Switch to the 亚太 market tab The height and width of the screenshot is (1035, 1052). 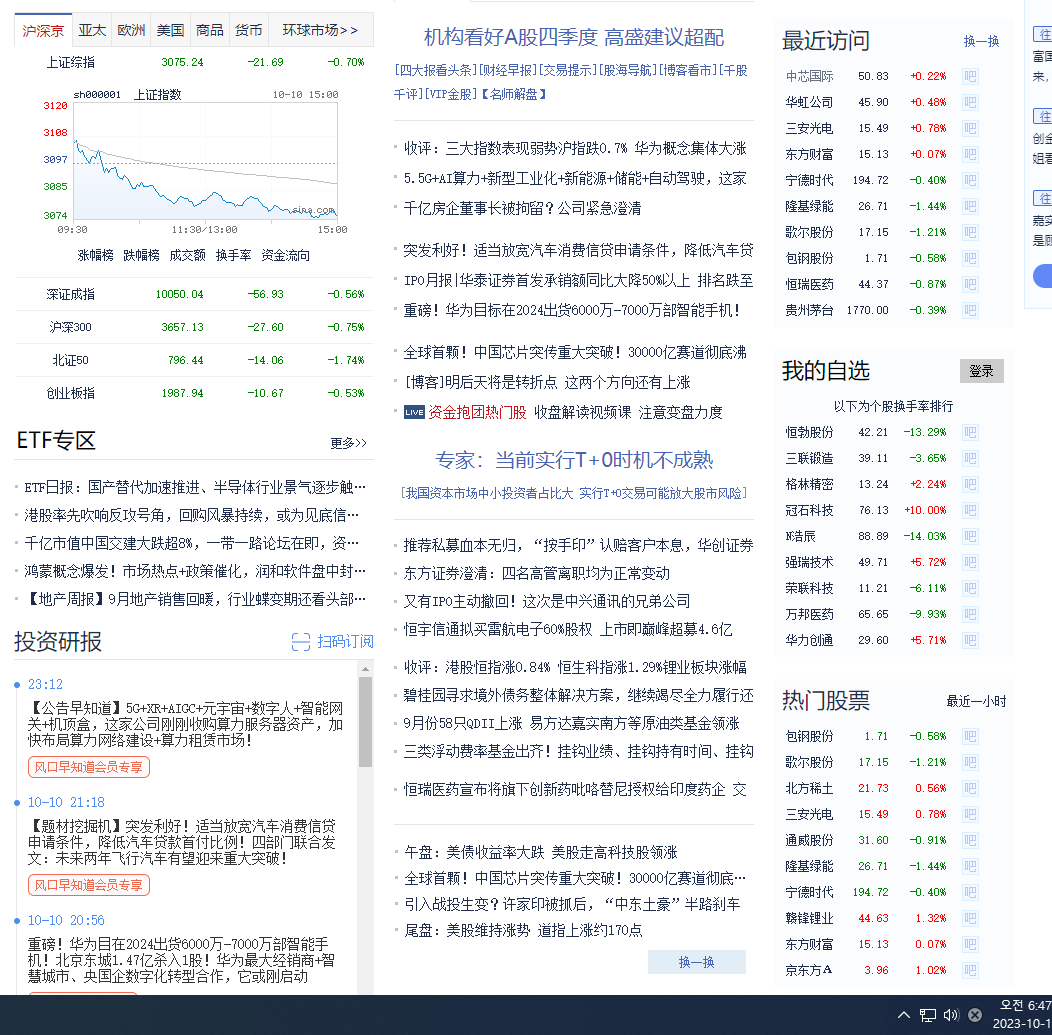92,30
